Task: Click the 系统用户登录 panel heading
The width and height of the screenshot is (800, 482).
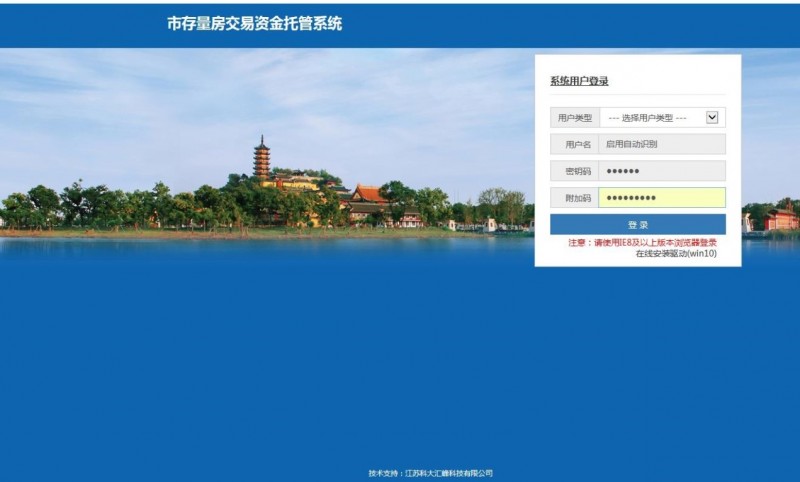Action: click(x=579, y=81)
